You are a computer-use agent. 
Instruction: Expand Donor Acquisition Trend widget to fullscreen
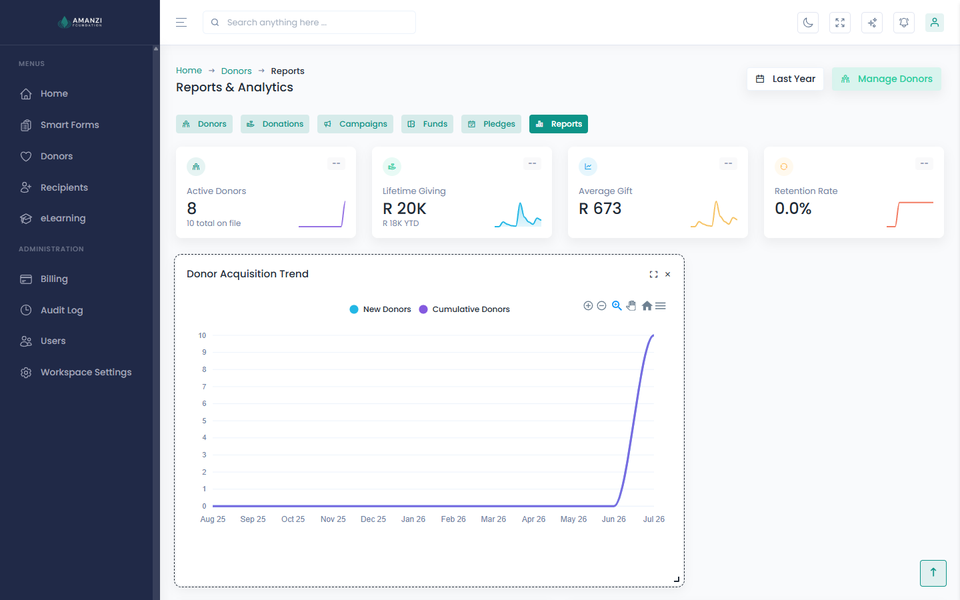click(654, 274)
